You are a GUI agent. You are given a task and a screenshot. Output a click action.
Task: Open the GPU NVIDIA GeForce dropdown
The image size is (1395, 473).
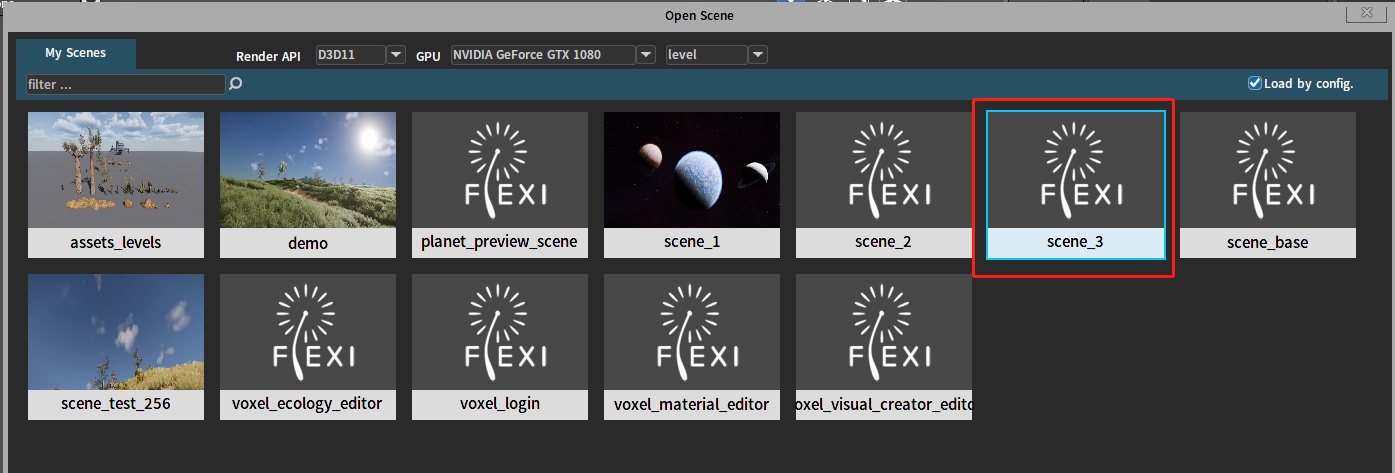tap(647, 55)
